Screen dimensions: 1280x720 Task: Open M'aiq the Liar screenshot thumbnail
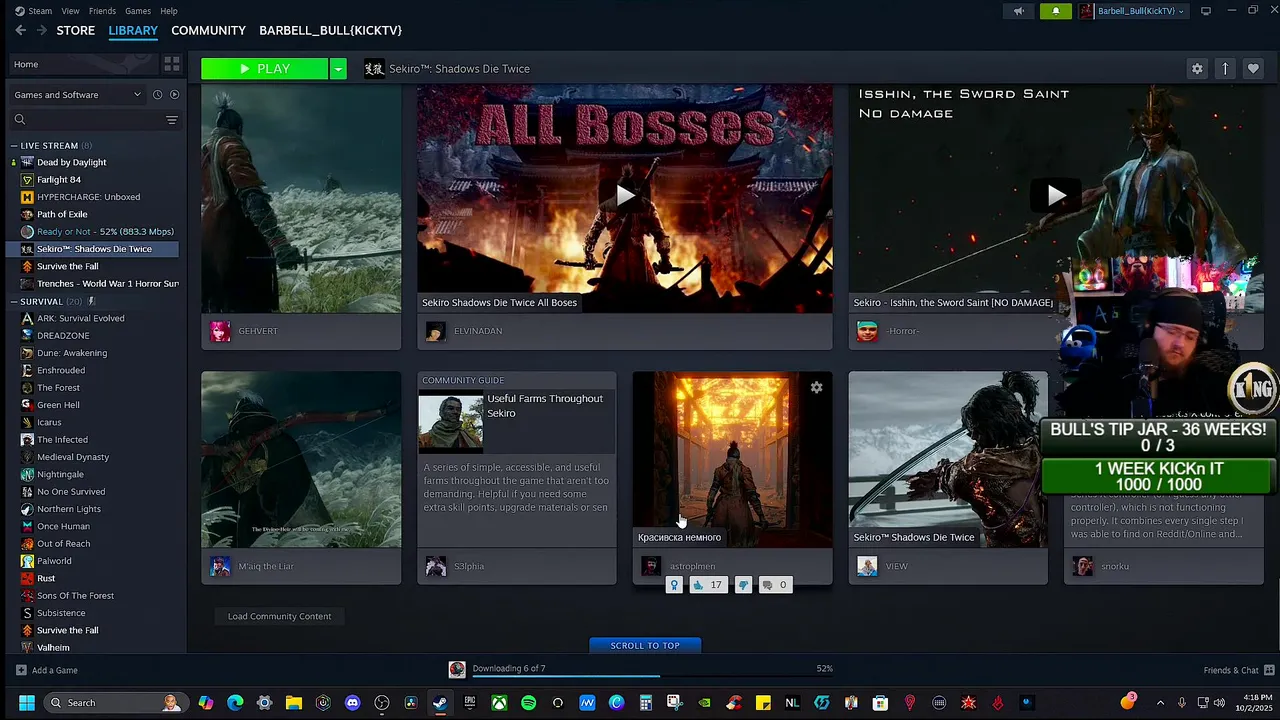point(301,460)
